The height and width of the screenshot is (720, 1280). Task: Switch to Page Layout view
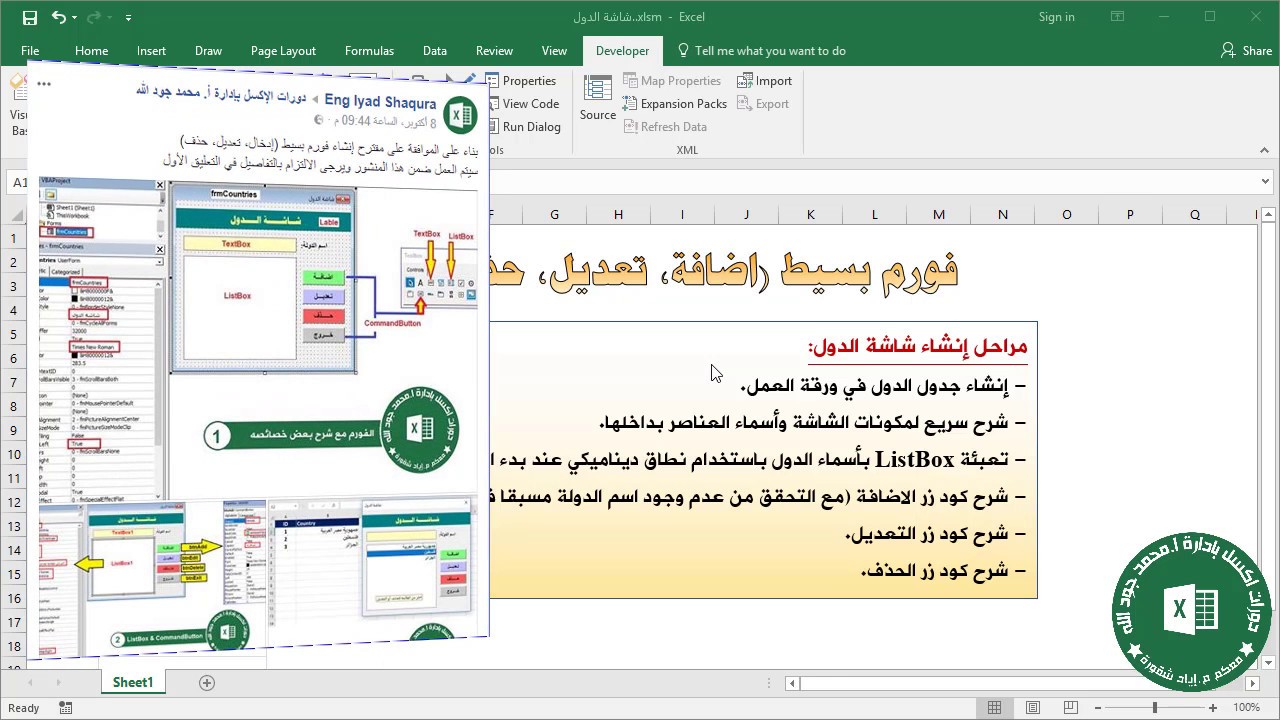[x=1034, y=708]
